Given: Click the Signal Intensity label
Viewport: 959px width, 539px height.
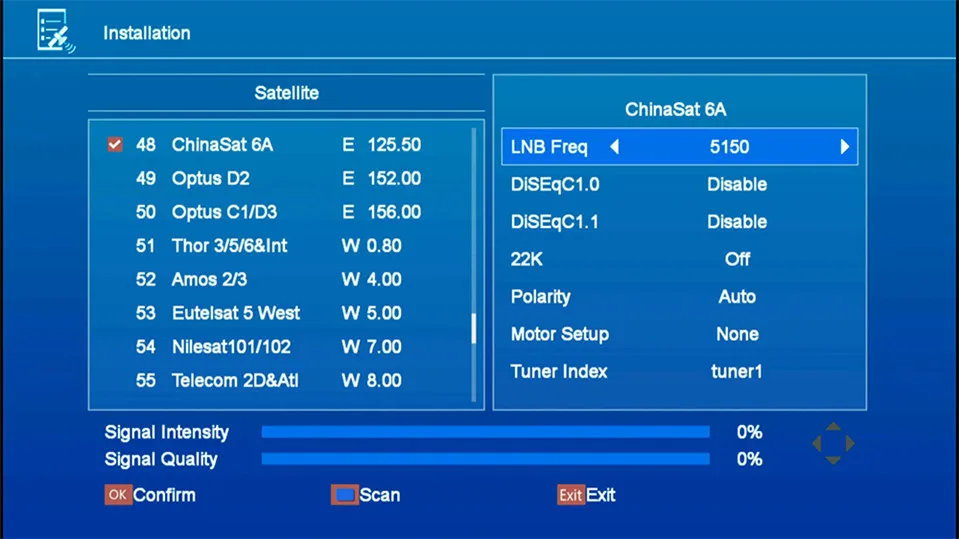Looking at the screenshot, I should 166,433.
